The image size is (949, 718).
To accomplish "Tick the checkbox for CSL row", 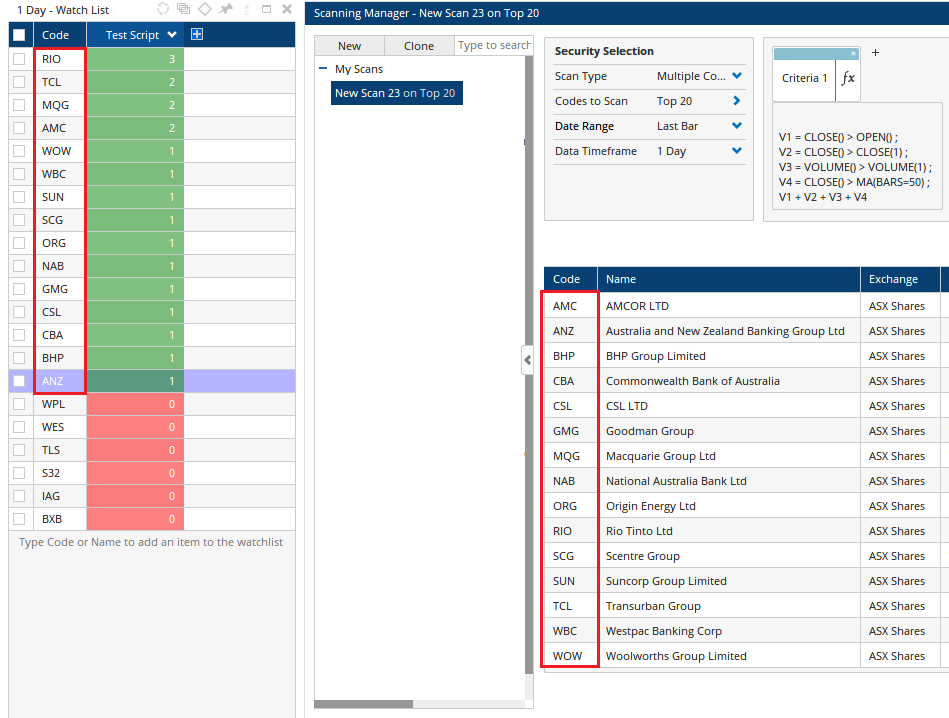I will [19, 312].
